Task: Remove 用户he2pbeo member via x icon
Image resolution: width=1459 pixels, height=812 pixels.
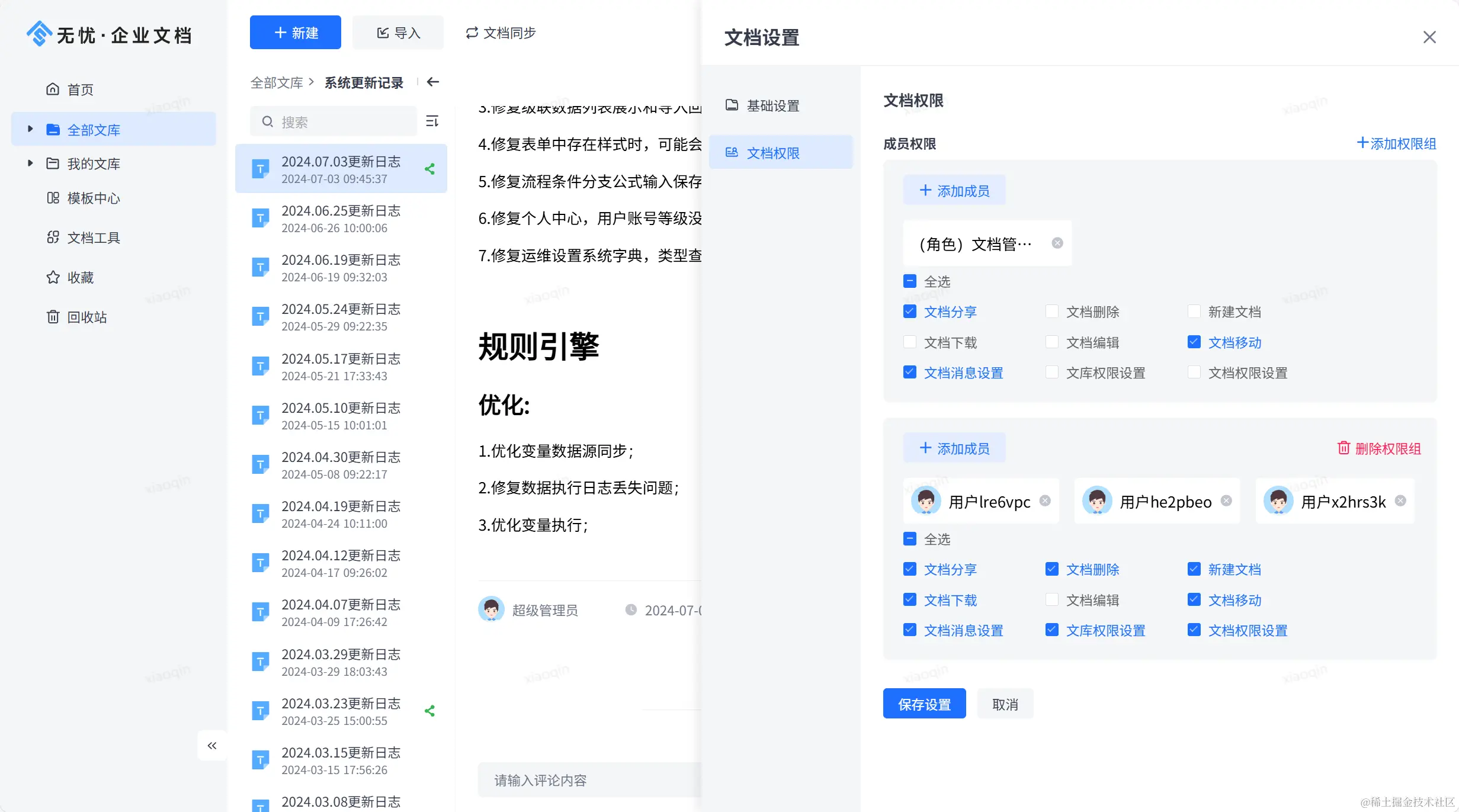Action: 1226,501
